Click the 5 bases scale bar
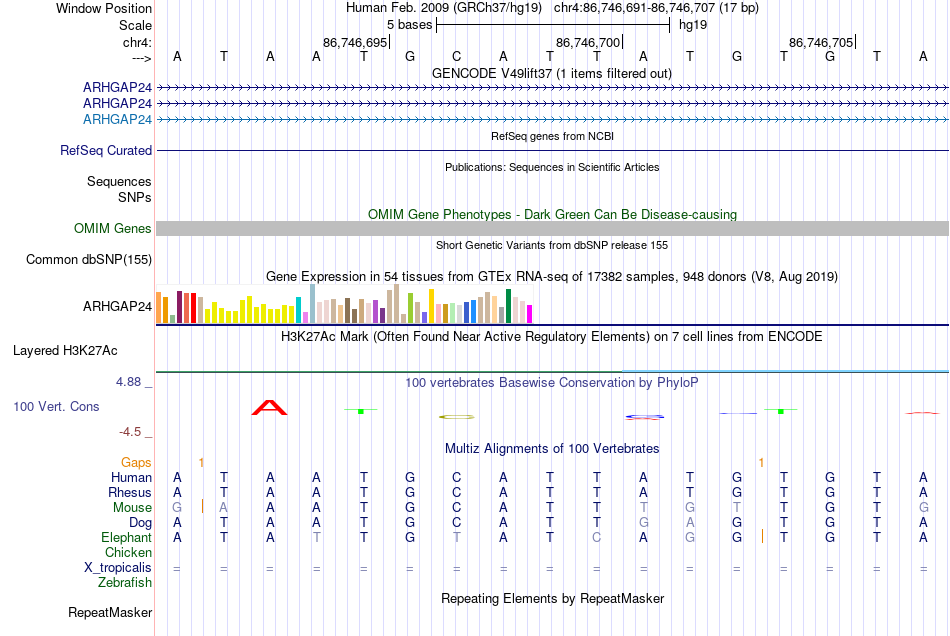 pyautogui.click(x=553, y=25)
